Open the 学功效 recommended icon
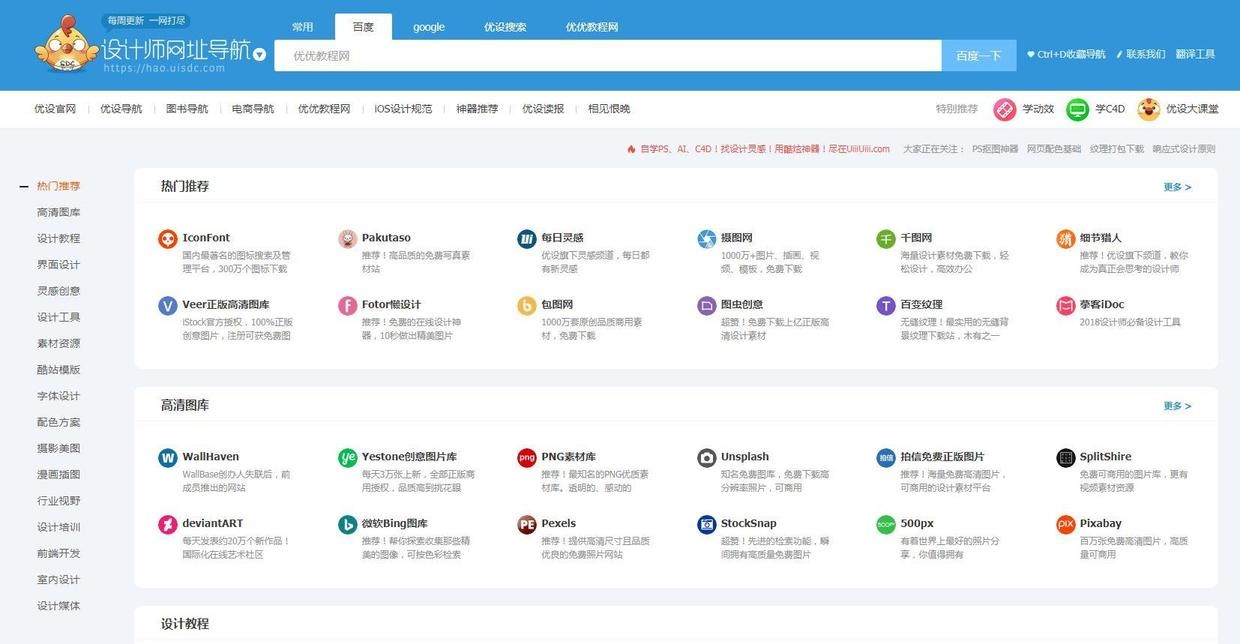The height and width of the screenshot is (644, 1240). pyautogui.click(x=1004, y=110)
